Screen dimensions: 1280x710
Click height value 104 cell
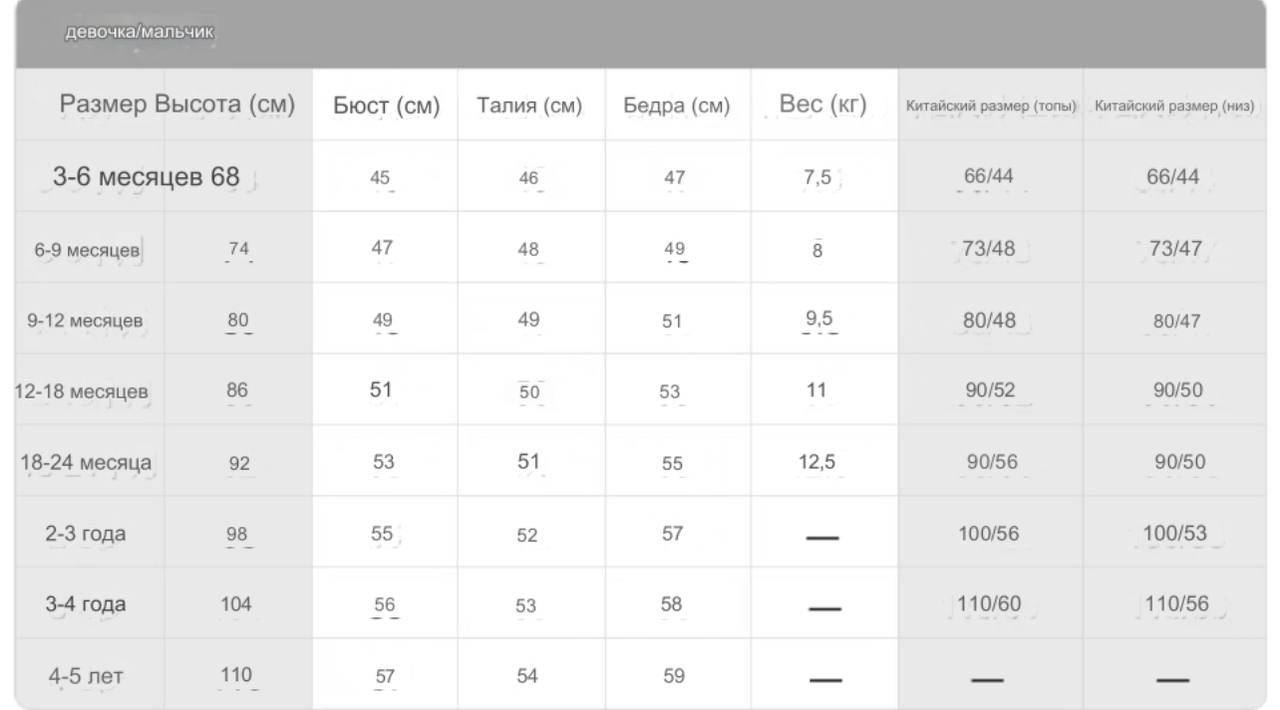point(236,604)
